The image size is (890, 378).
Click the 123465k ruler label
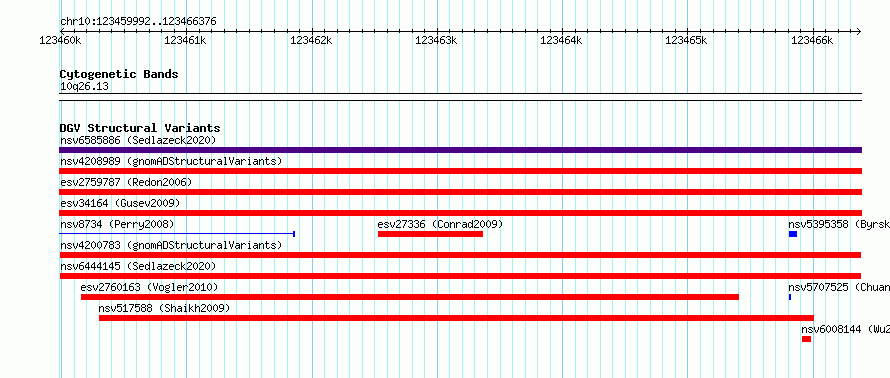pos(686,40)
